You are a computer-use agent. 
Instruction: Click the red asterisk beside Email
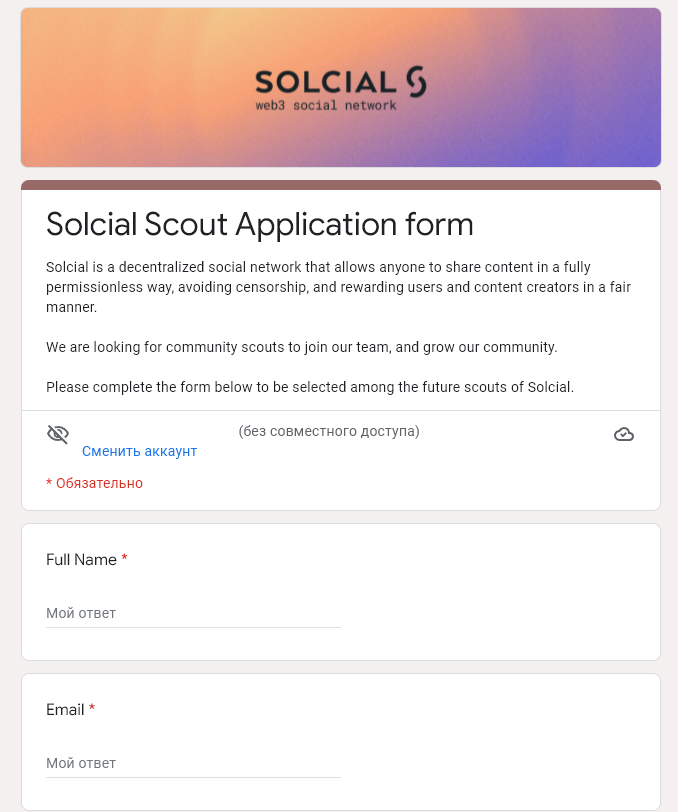pos(92,710)
